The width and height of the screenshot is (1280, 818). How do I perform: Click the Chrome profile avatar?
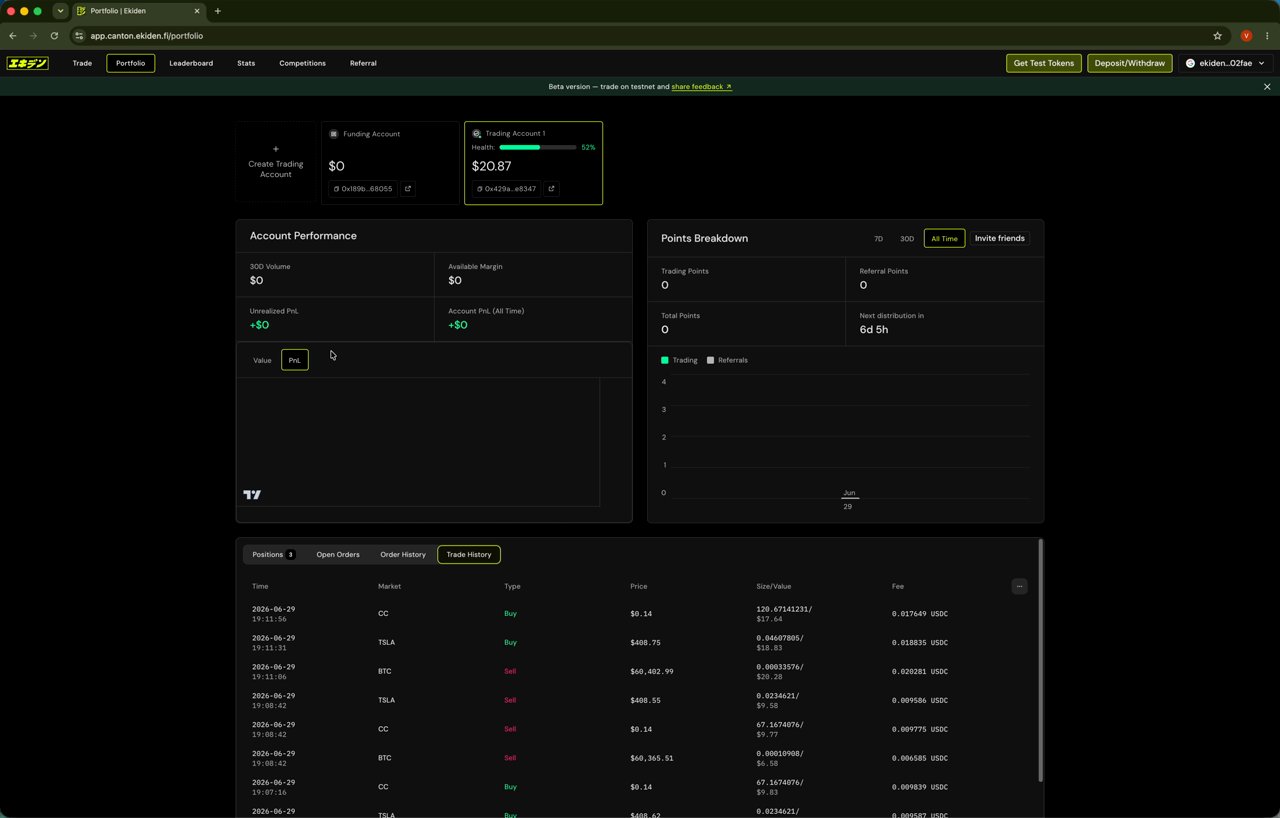(x=1246, y=36)
